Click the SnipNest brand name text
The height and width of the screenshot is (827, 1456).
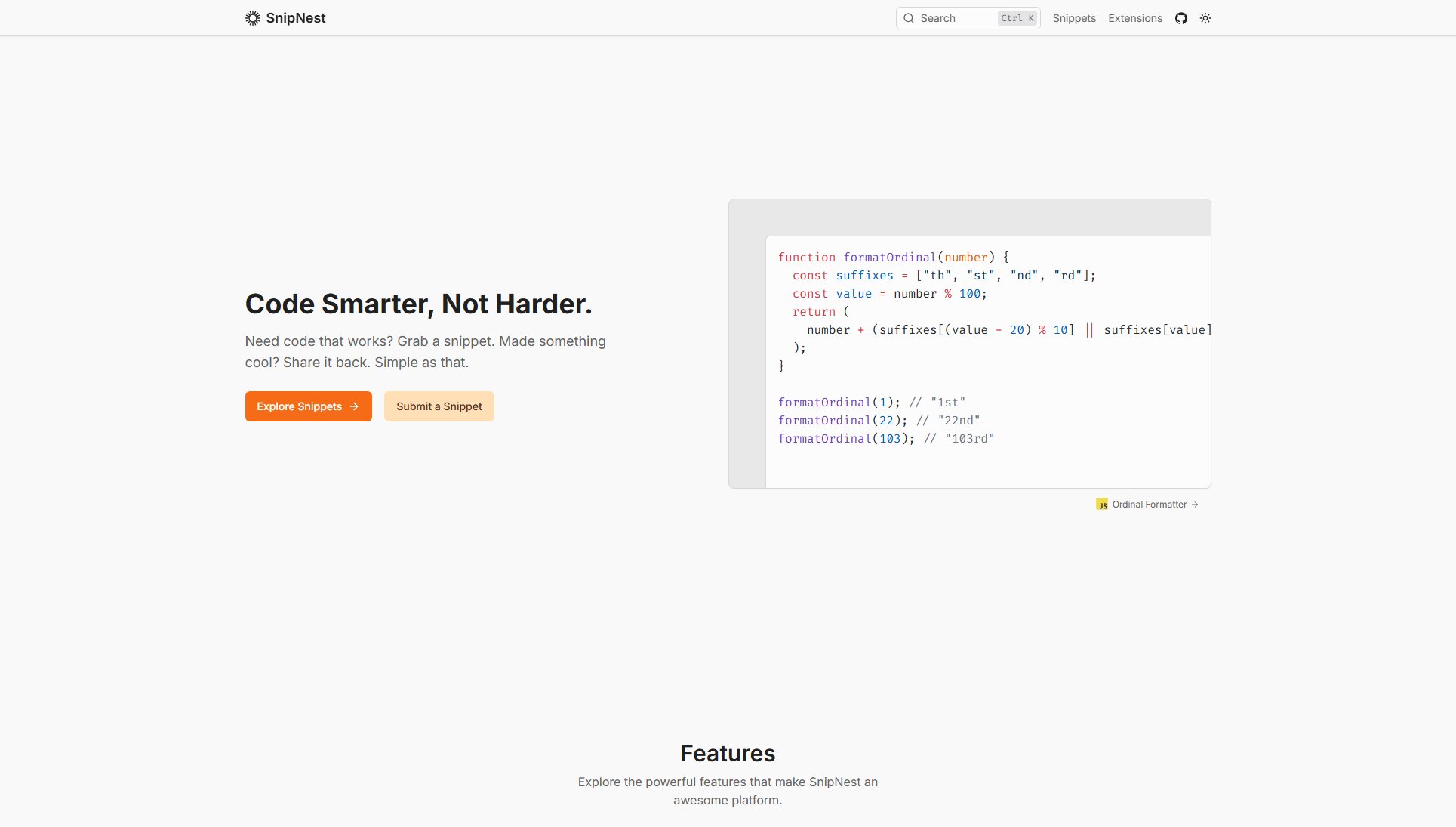tap(295, 18)
